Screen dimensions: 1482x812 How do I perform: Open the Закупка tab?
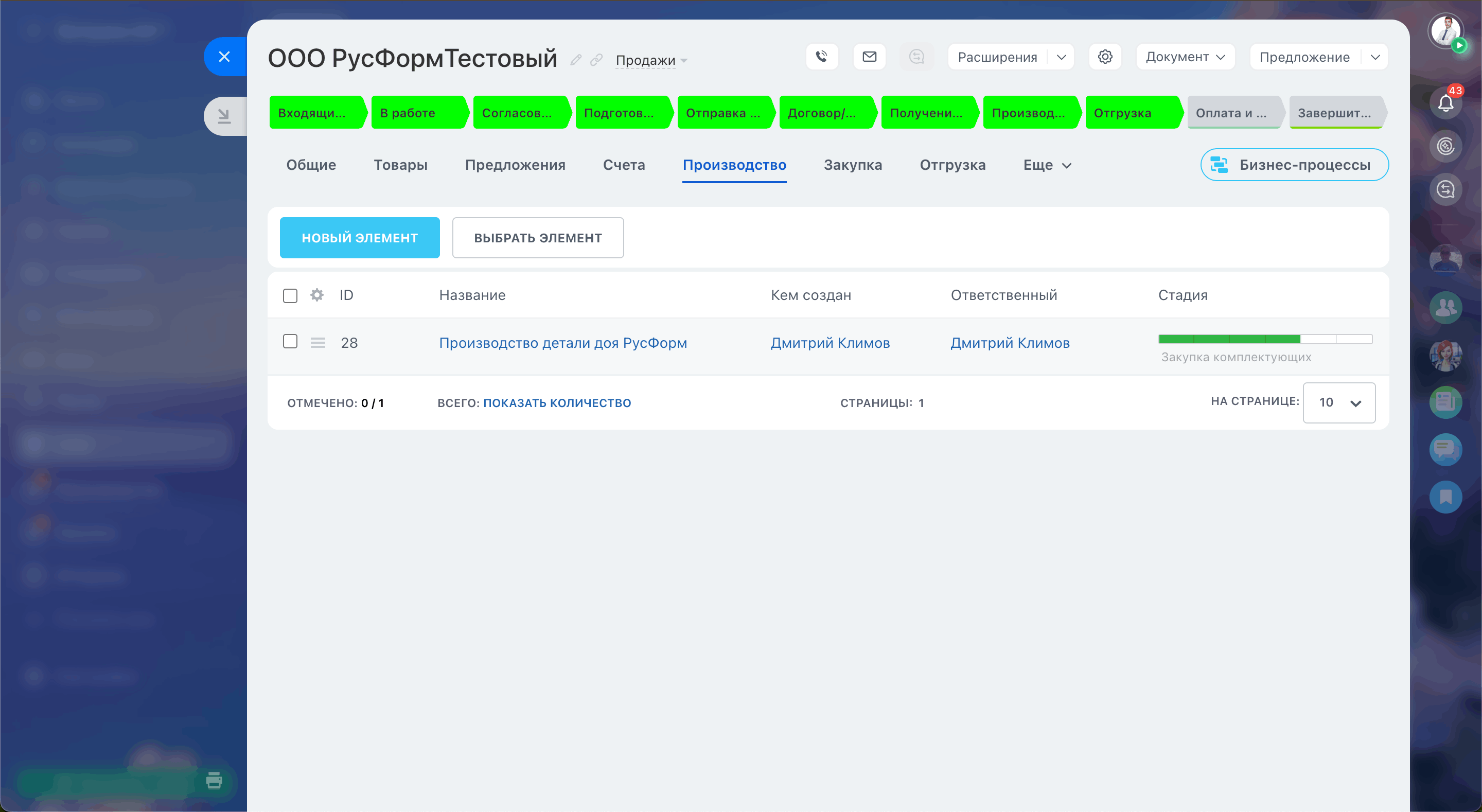click(x=853, y=165)
